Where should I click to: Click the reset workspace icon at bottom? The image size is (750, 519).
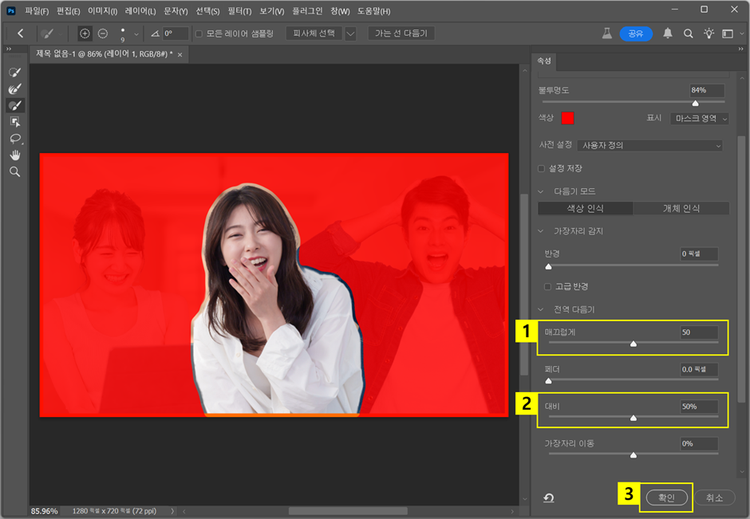(x=549, y=497)
